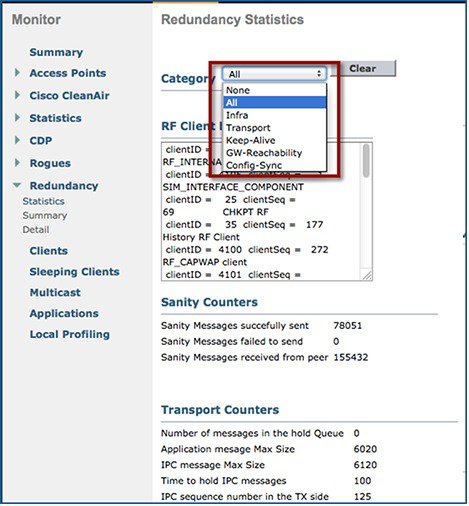Open the Multicast page
This screenshot has width=469, height=506.
point(55,293)
